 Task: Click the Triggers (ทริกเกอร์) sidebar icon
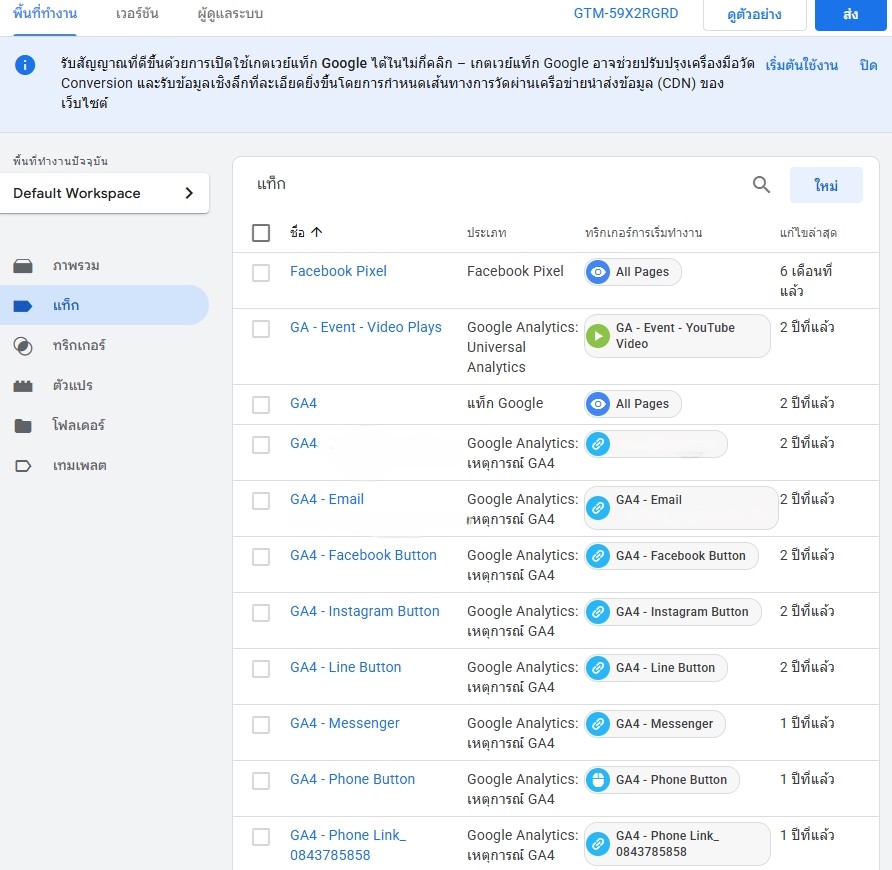tap(23, 346)
